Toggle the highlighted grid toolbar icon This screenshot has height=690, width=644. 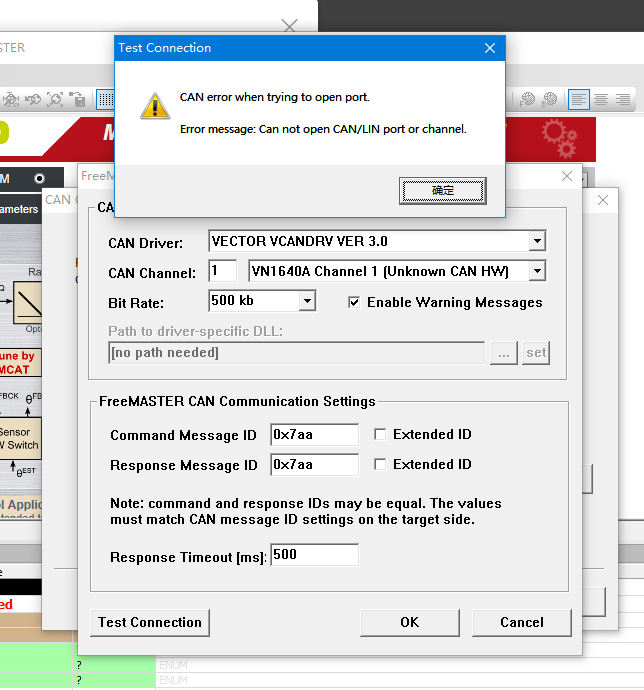click(x=106, y=99)
